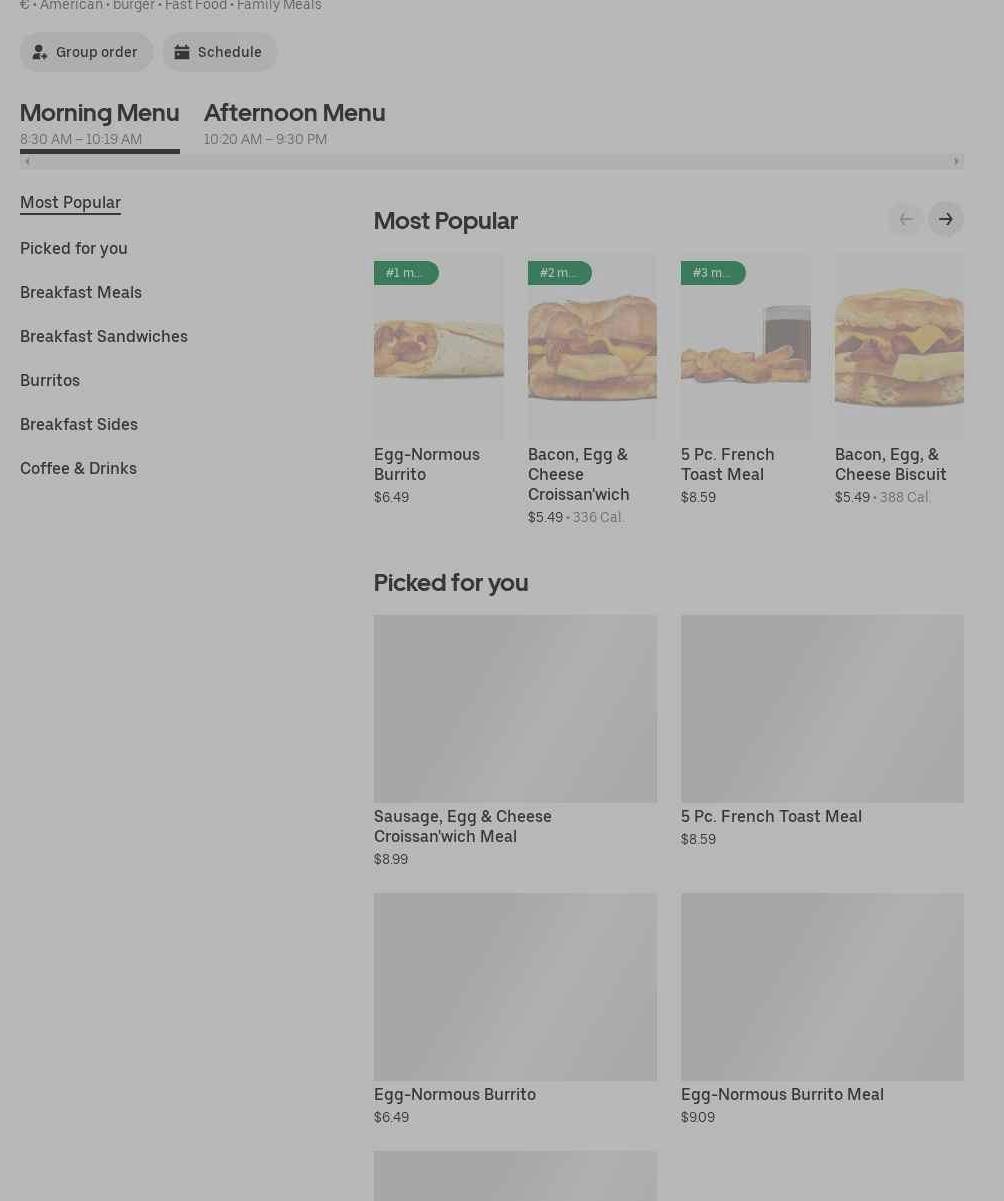Image resolution: width=1004 pixels, height=1201 pixels.
Task: Click the next arrow in Most Popular carousel
Action: click(x=945, y=219)
